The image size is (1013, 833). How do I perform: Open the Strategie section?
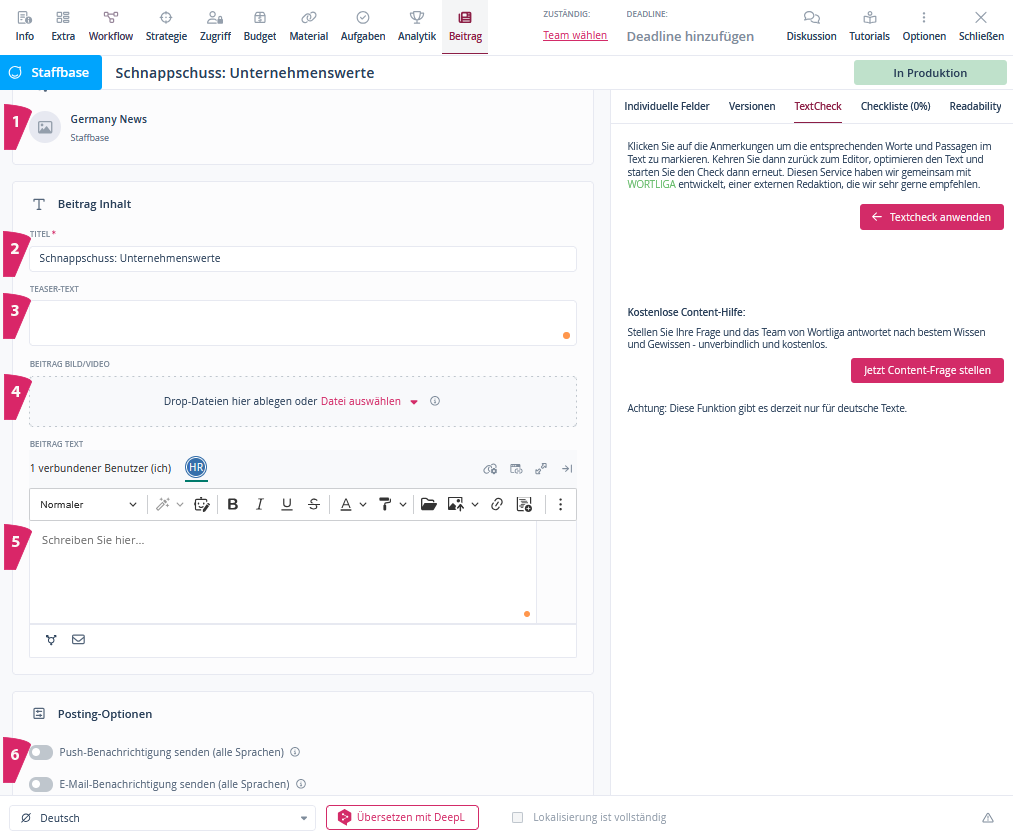pyautogui.click(x=166, y=26)
